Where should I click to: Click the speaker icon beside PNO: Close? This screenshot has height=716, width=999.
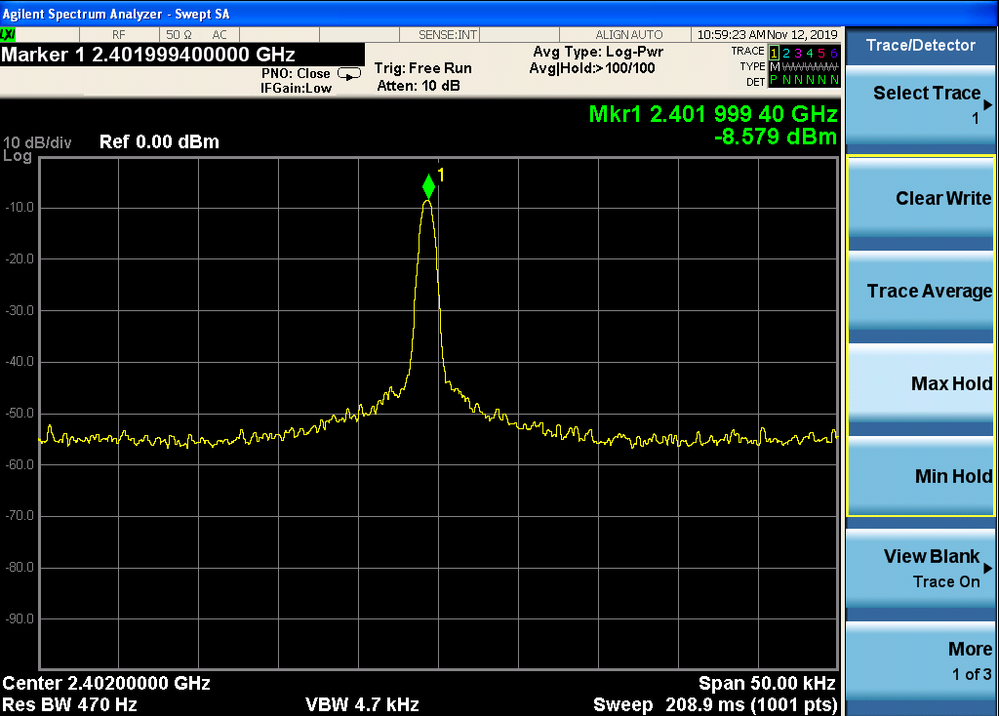349,73
